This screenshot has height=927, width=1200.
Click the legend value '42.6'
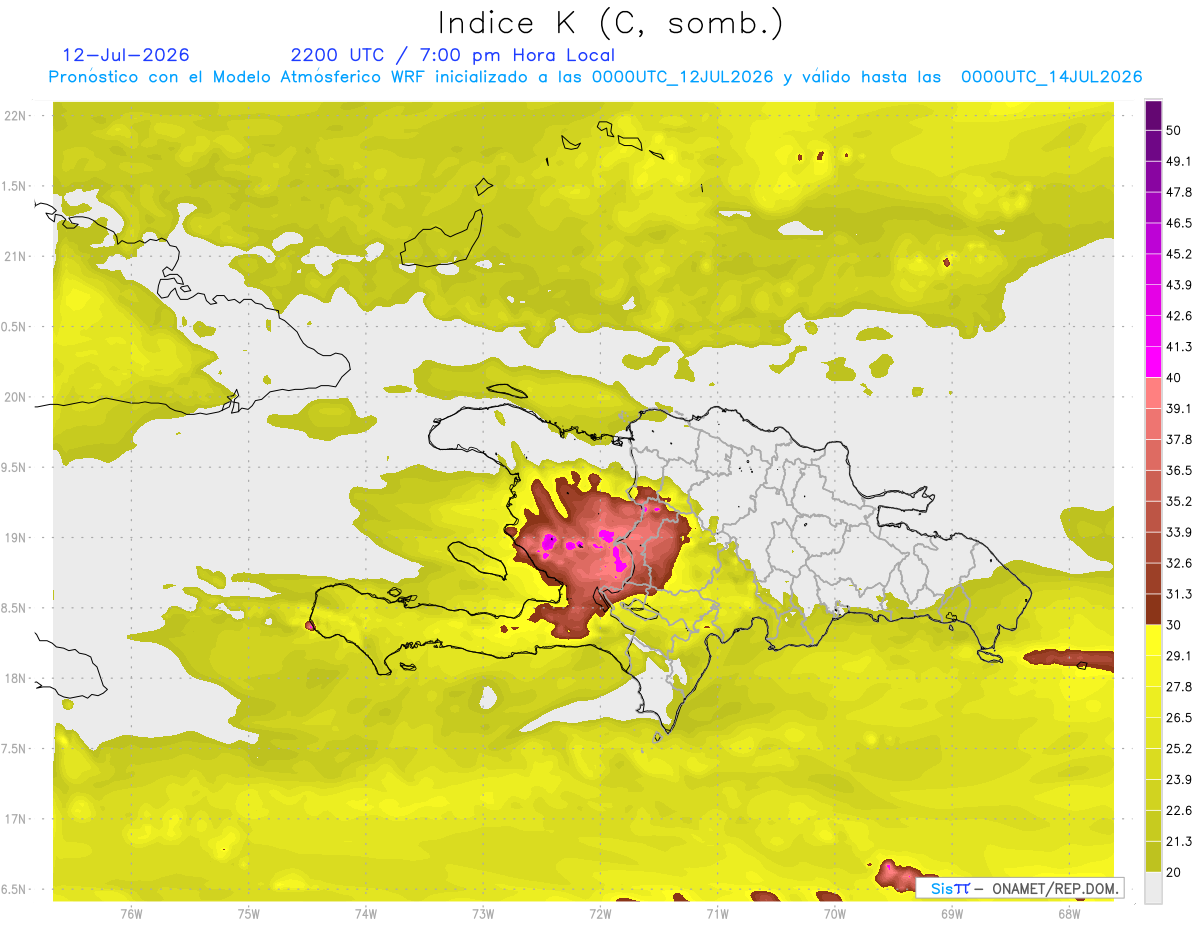click(x=1179, y=316)
